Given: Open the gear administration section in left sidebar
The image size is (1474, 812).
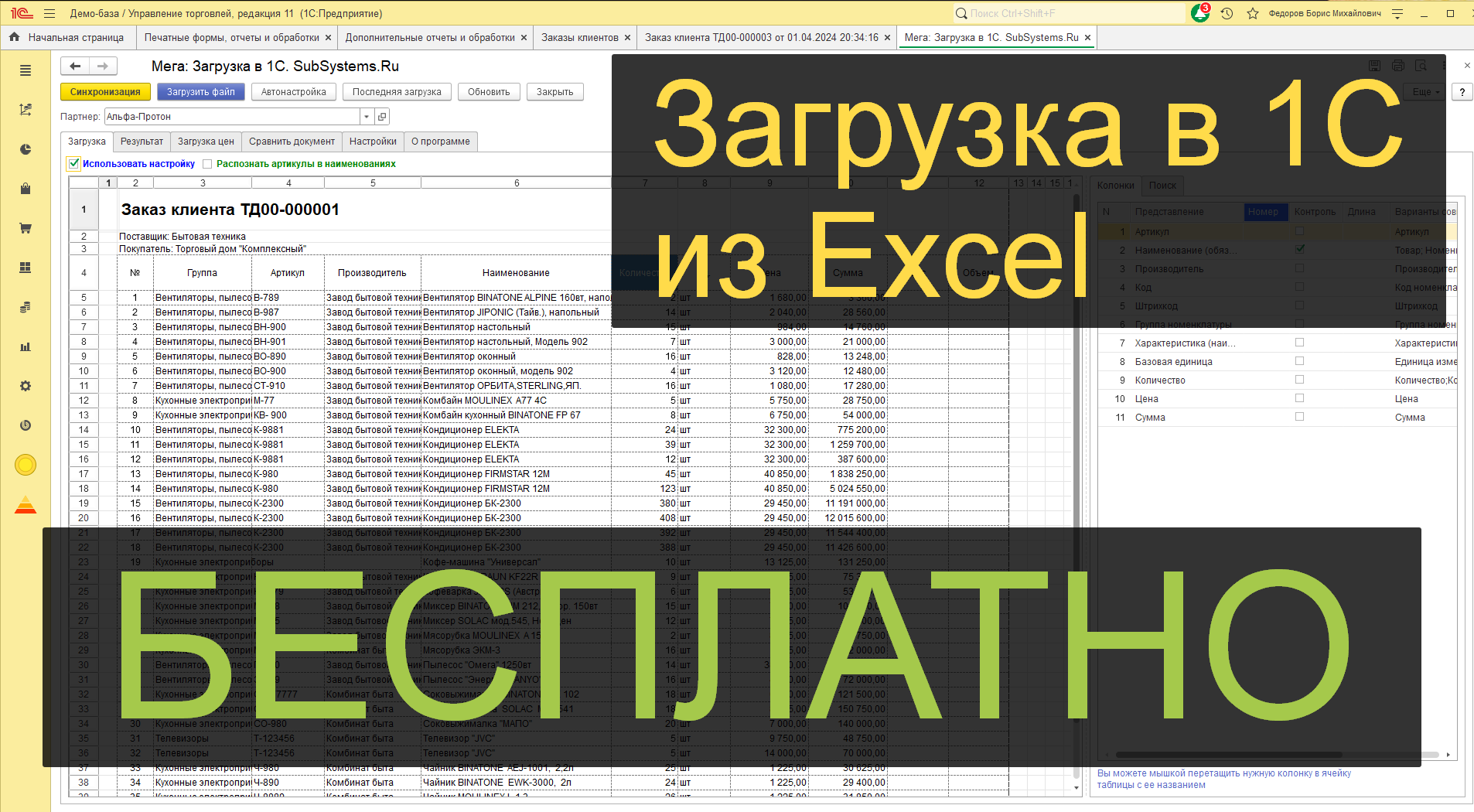Looking at the screenshot, I should 26,386.
